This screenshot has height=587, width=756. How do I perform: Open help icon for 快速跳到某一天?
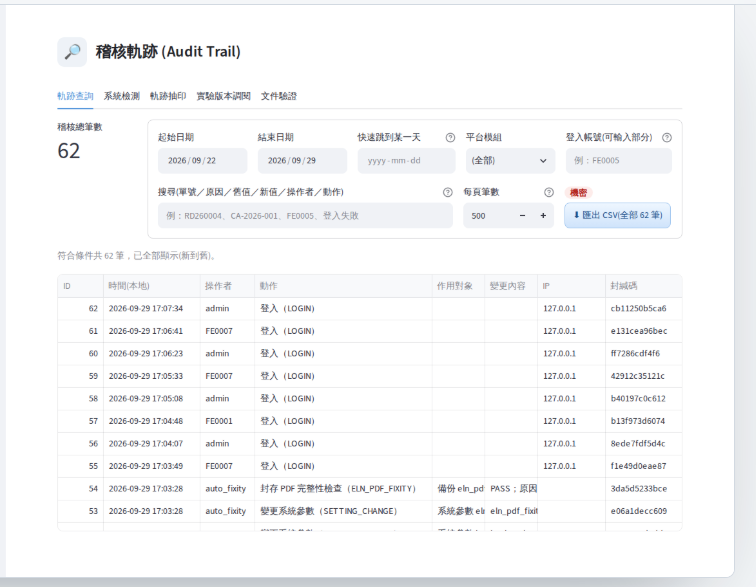pyautogui.click(x=450, y=137)
